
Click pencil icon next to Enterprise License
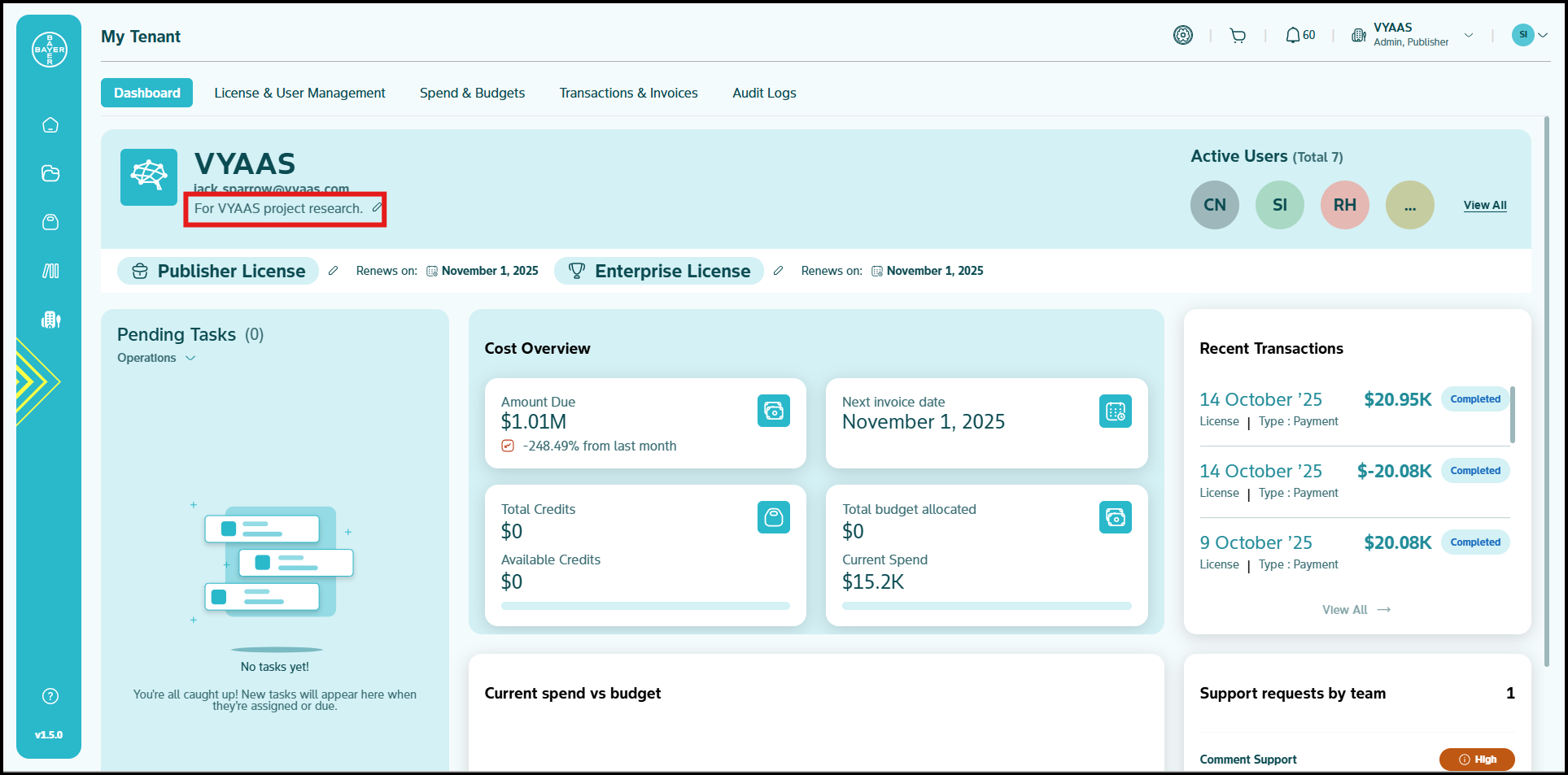(x=778, y=271)
